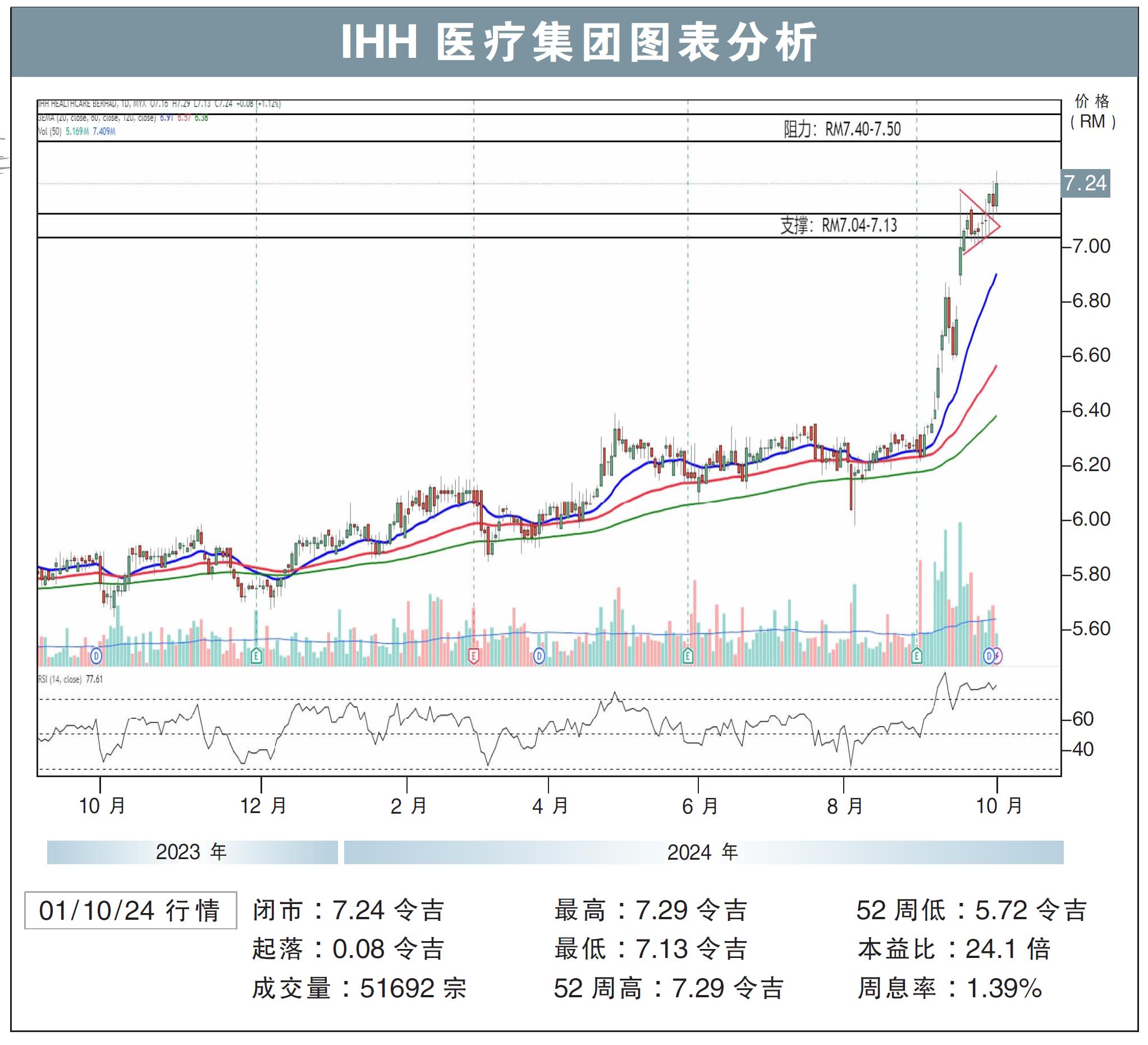Image resolution: width=1148 pixels, height=1045 pixels.
Task: Click the 7.00 price axis label
Action: click(x=1091, y=246)
